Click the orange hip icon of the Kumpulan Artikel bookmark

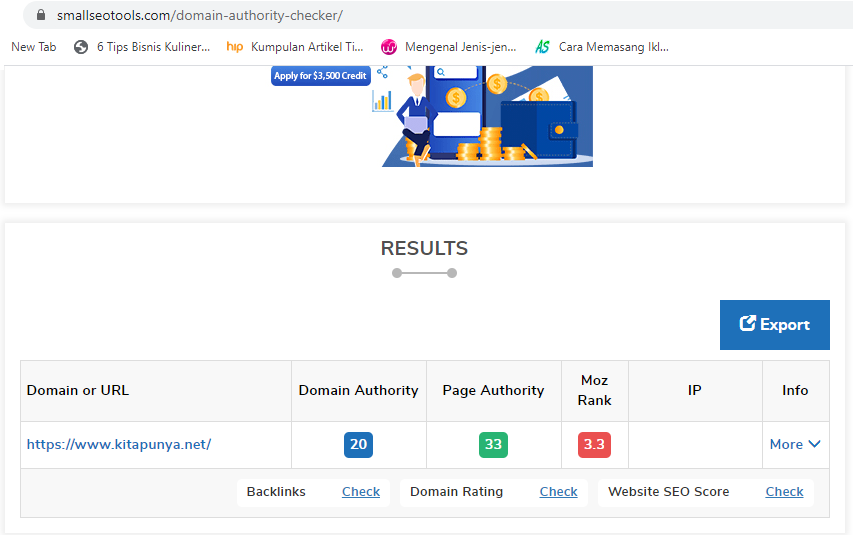point(235,46)
